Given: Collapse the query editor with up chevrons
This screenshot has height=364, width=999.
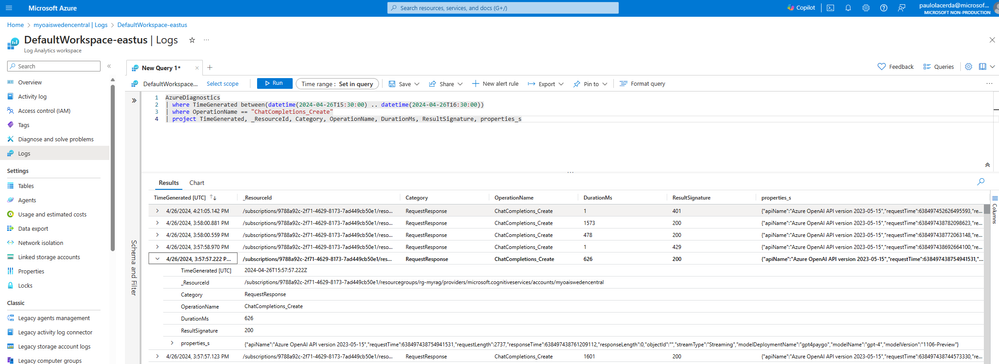Looking at the screenshot, I should [987, 164].
